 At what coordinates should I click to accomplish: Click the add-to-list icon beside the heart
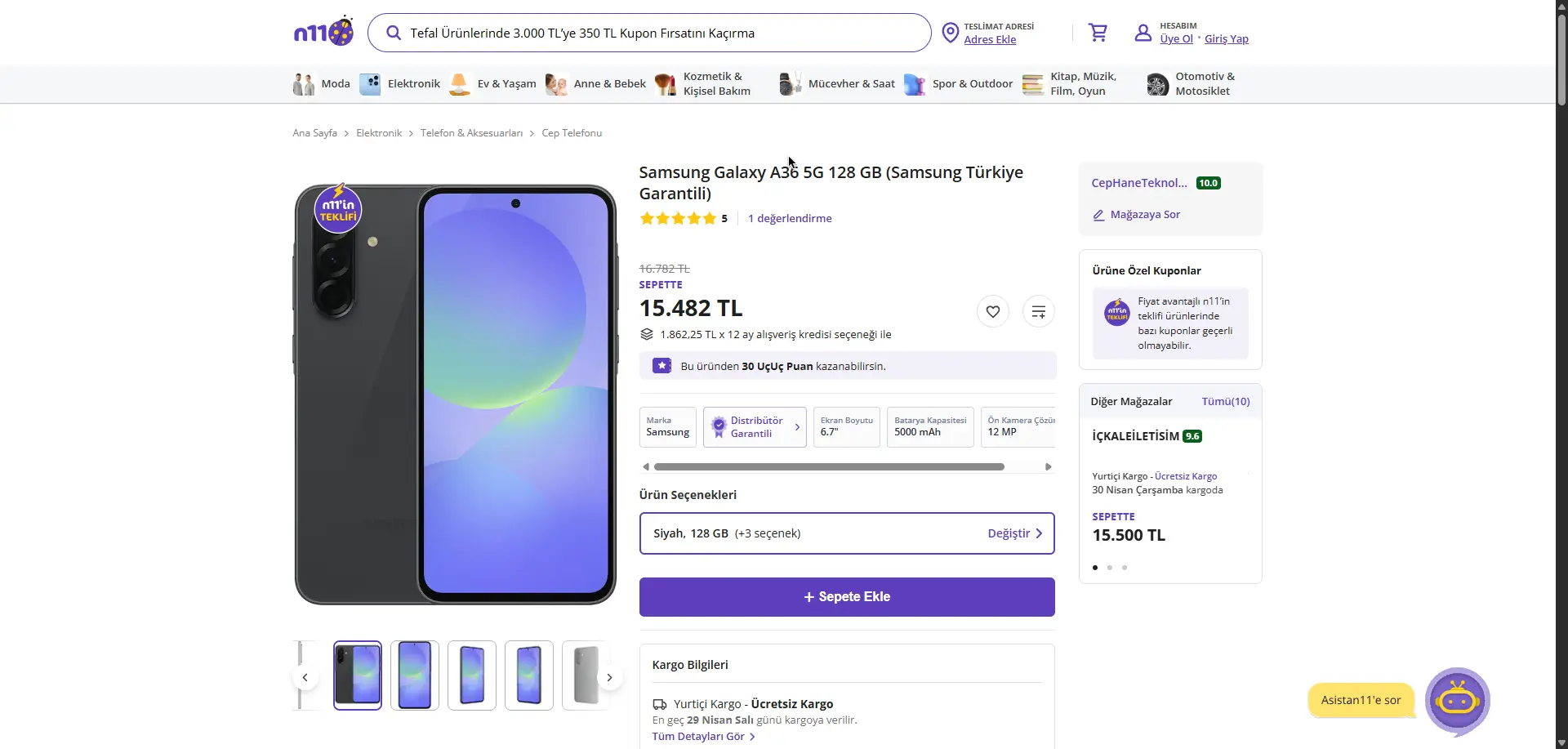click(1039, 311)
